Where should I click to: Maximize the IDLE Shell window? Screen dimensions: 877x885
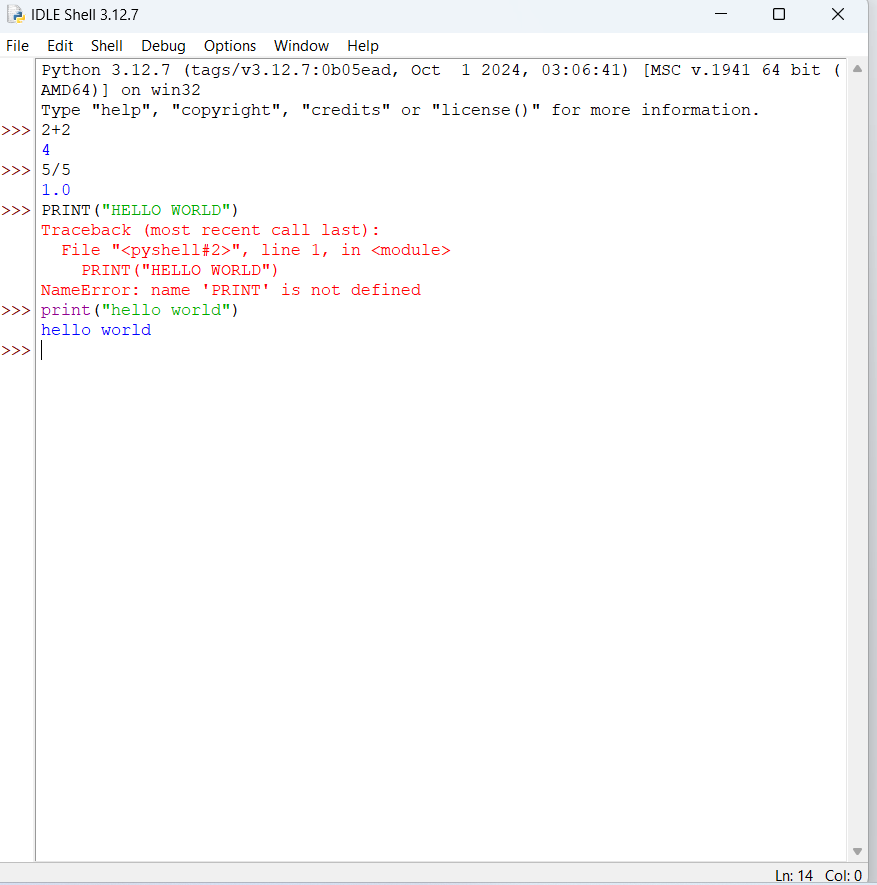(x=779, y=14)
